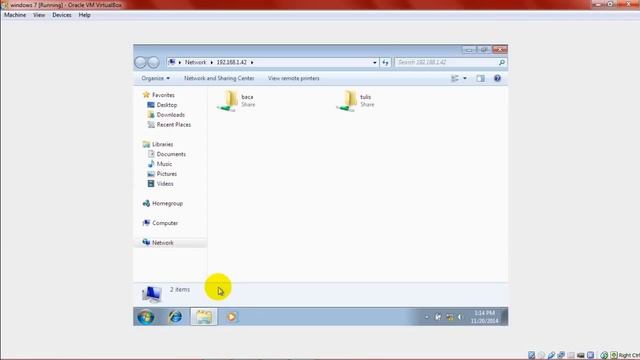The height and width of the screenshot is (360, 640).
Task: Open the Documents library
Action: pyautogui.click(x=167, y=154)
